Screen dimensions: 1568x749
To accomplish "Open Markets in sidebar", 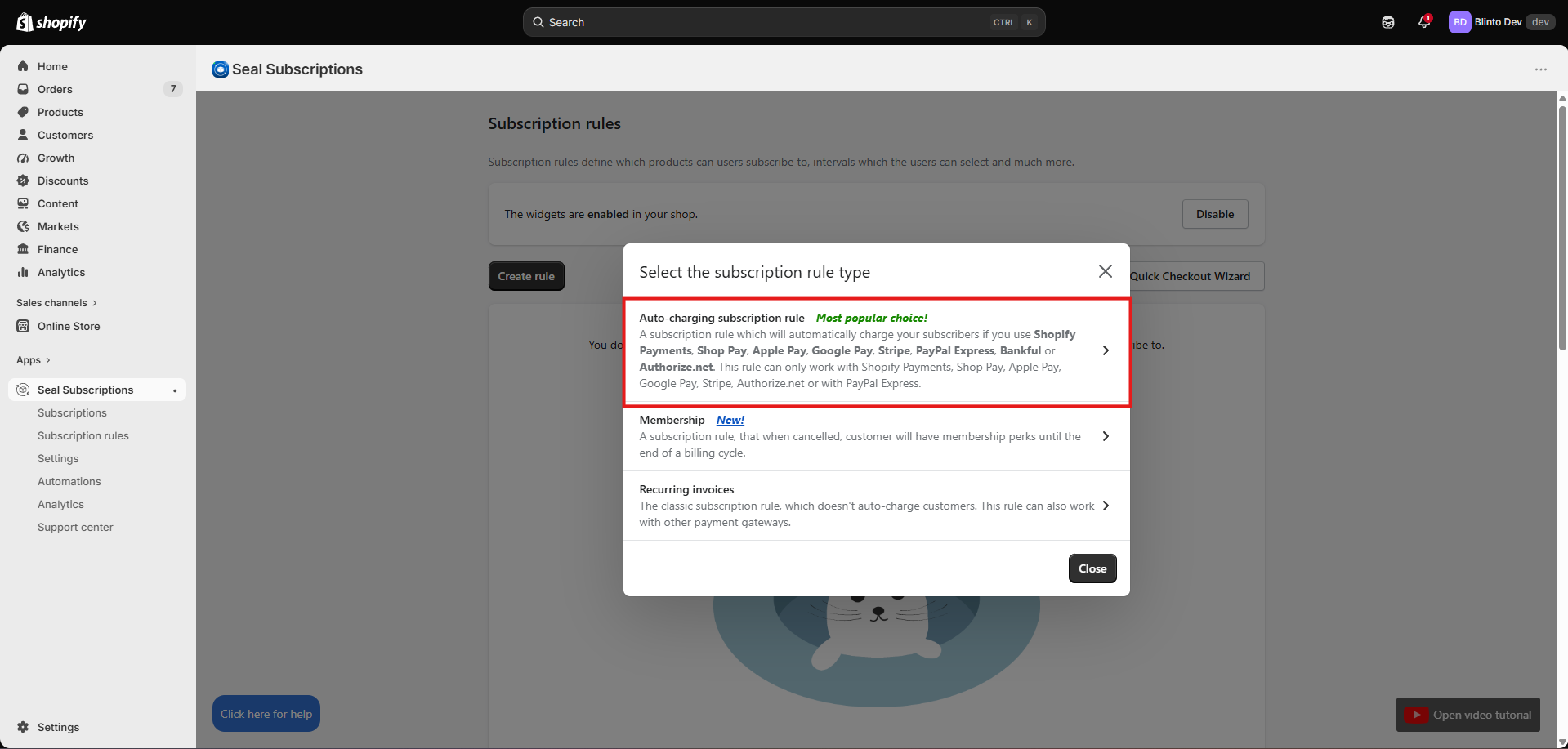I will click(58, 226).
